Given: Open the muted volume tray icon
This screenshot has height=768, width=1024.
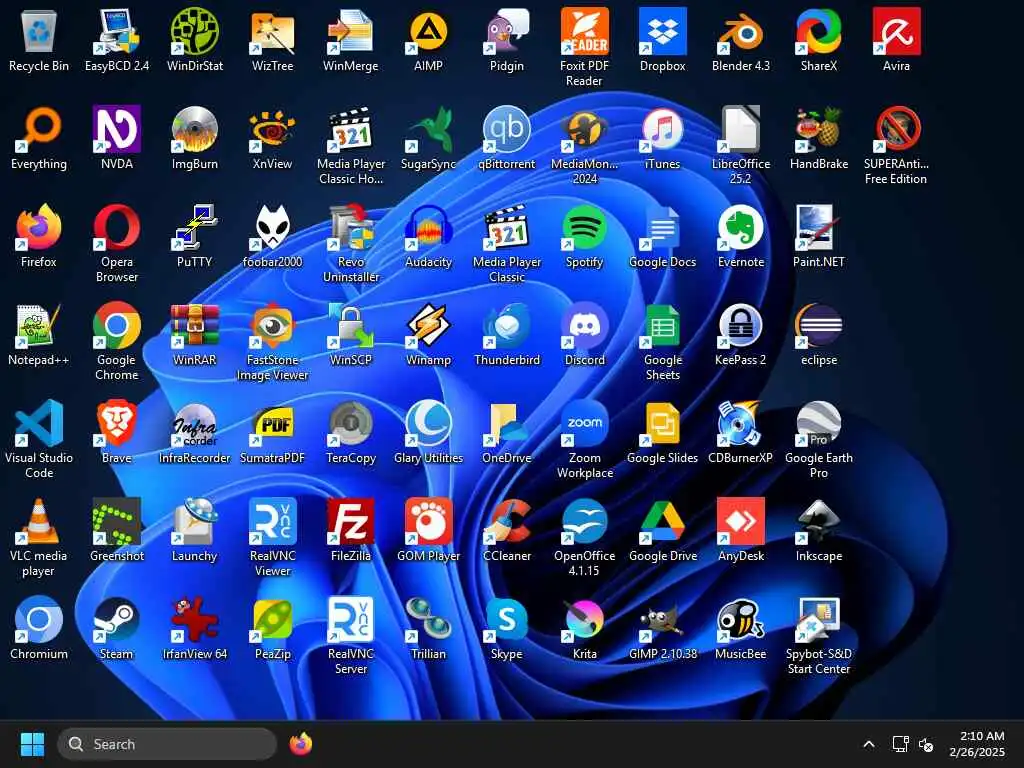Looking at the screenshot, I should tap(925, 744).
